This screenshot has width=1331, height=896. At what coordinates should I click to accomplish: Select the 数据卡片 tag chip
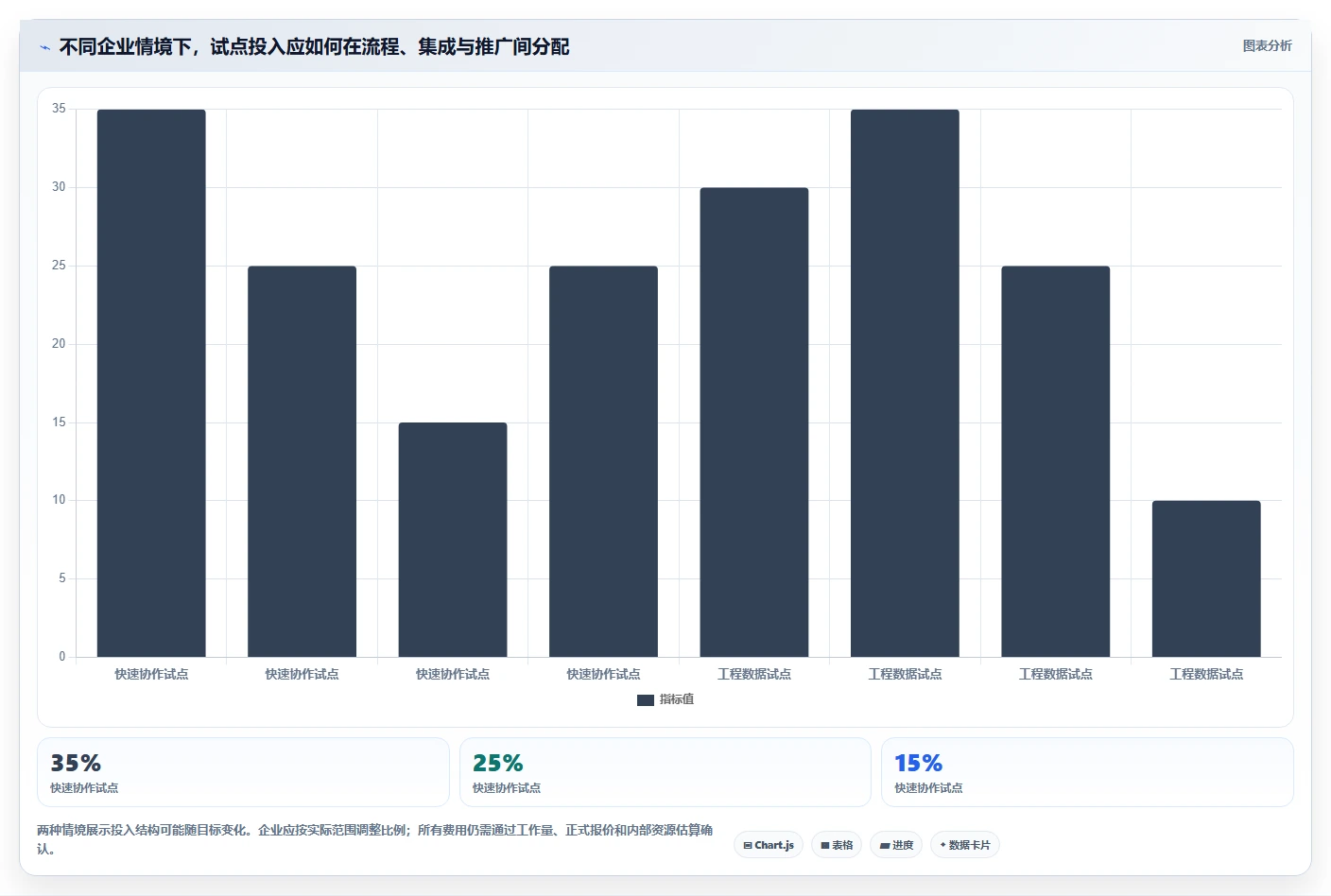click(965, 845)
